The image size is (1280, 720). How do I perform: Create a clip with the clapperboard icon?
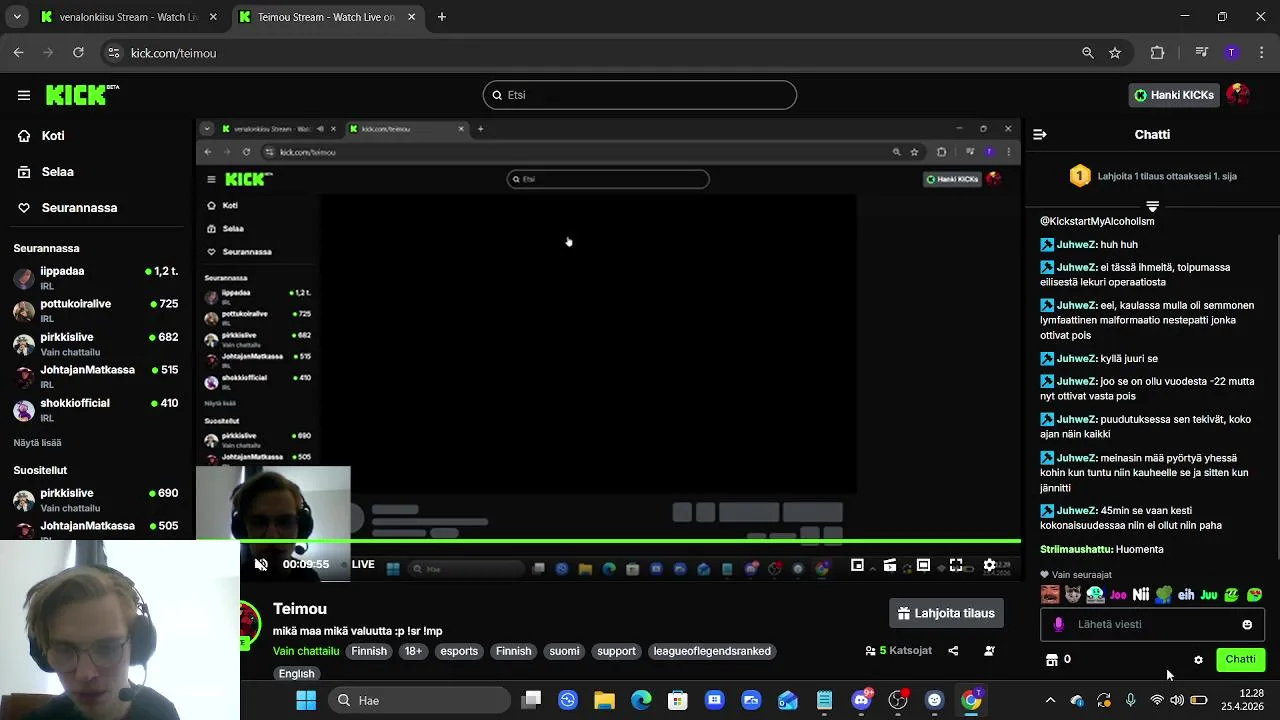pos(890,565)
